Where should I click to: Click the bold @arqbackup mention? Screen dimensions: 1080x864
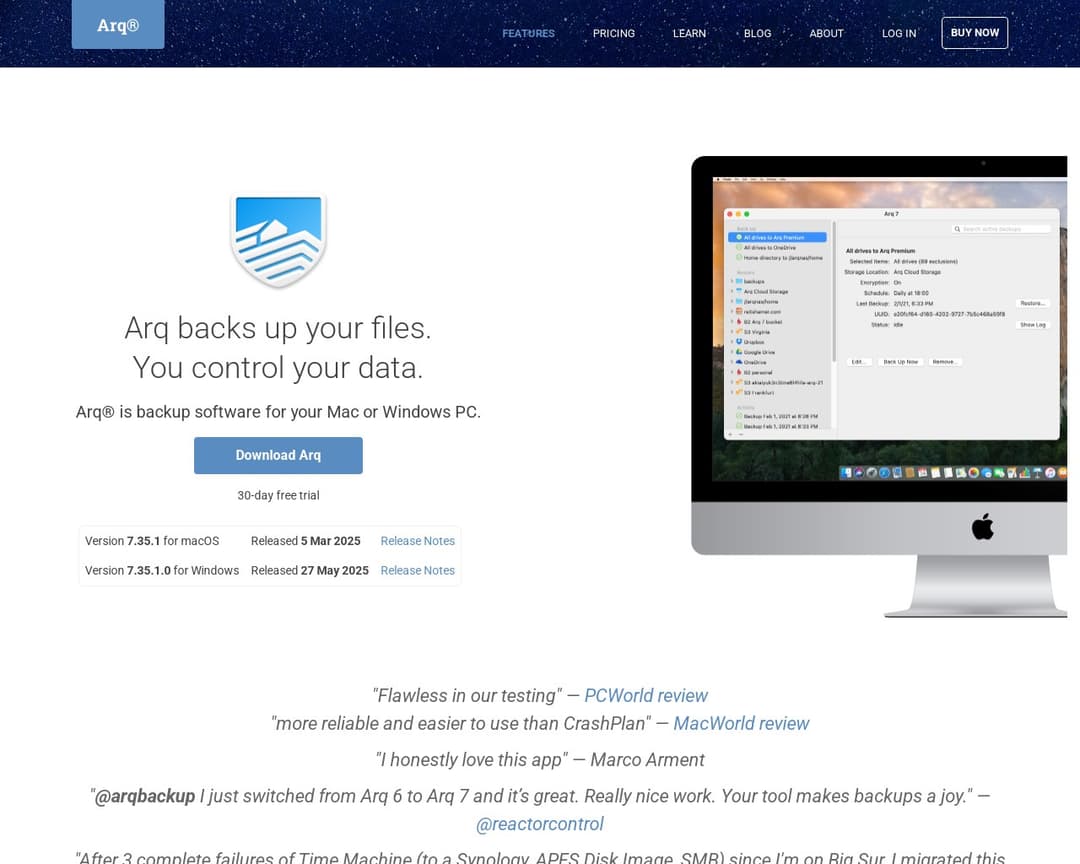click(x=145, y=796)
